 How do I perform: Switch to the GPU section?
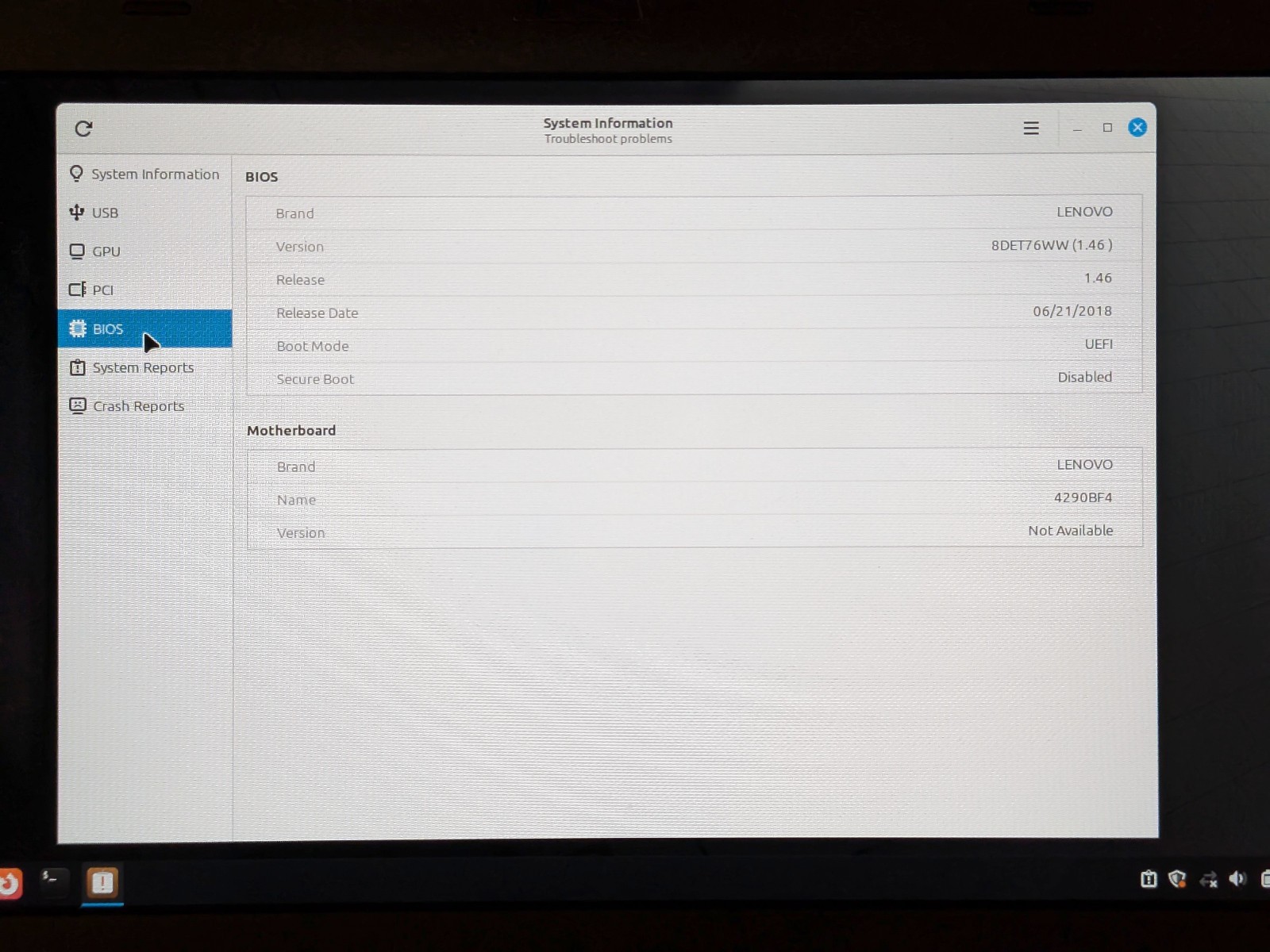pyautogui.click(x=144, y=251)
